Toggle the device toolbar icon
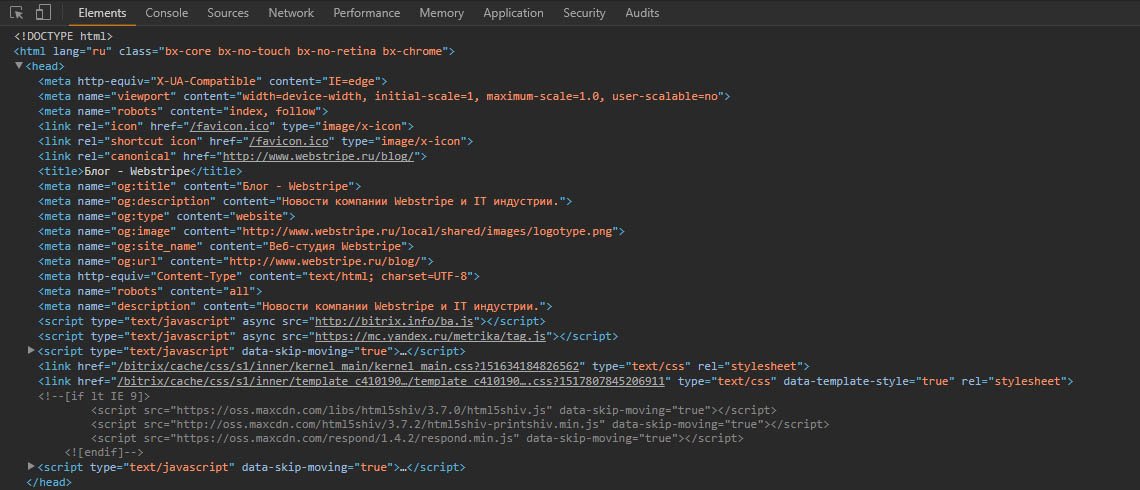 coord(43,12)
